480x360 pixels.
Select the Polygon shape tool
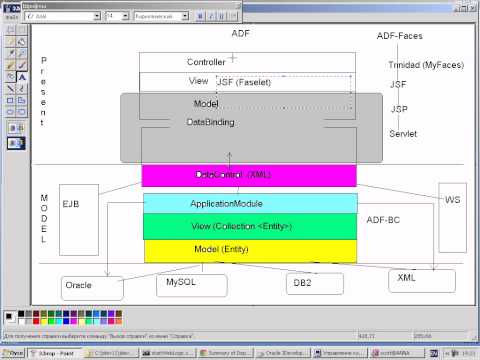click(x=21, y=100)
